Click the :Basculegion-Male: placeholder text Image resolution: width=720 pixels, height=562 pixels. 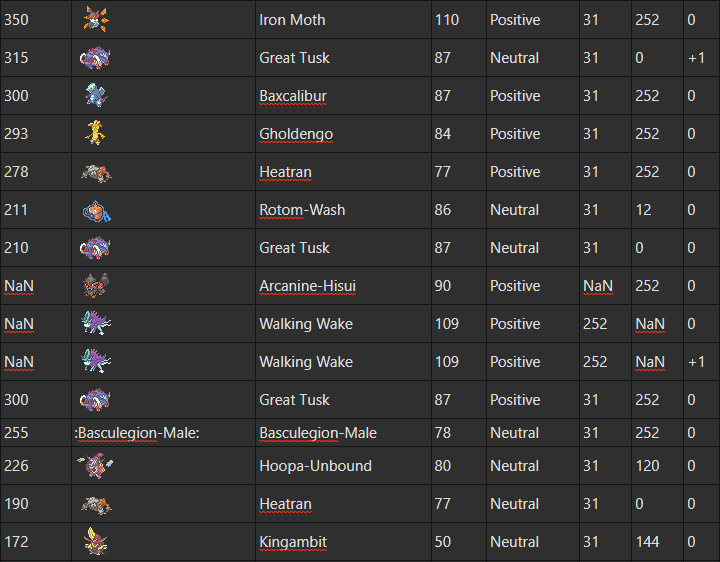[139, 433]
